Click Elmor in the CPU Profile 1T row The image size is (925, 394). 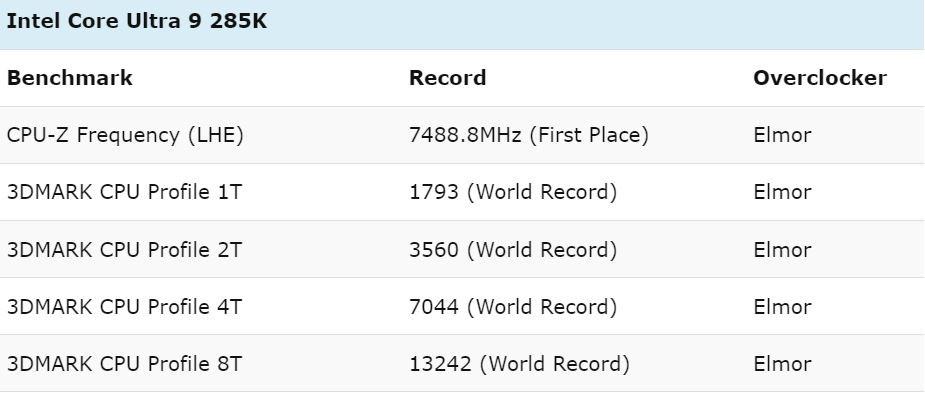782,192
